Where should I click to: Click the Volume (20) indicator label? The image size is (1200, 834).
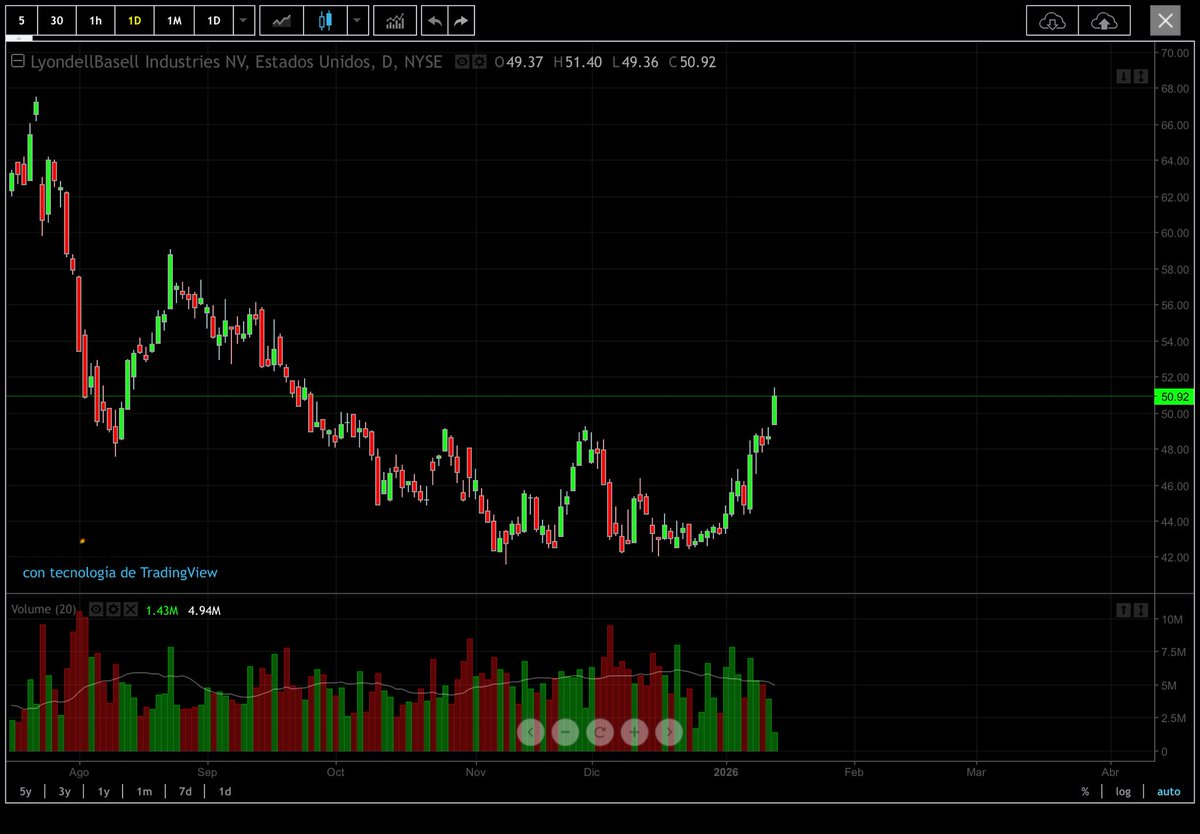[43, 609]
